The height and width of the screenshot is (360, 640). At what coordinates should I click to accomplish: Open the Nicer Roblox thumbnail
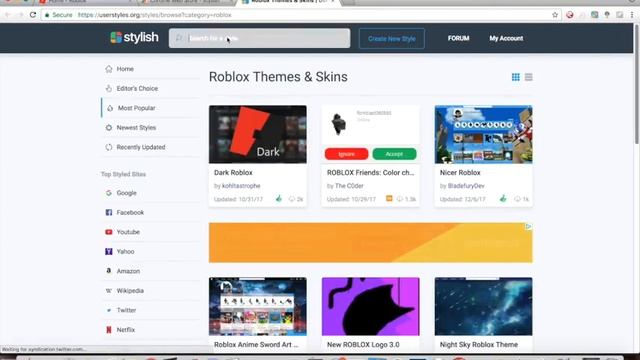point(483,134)
